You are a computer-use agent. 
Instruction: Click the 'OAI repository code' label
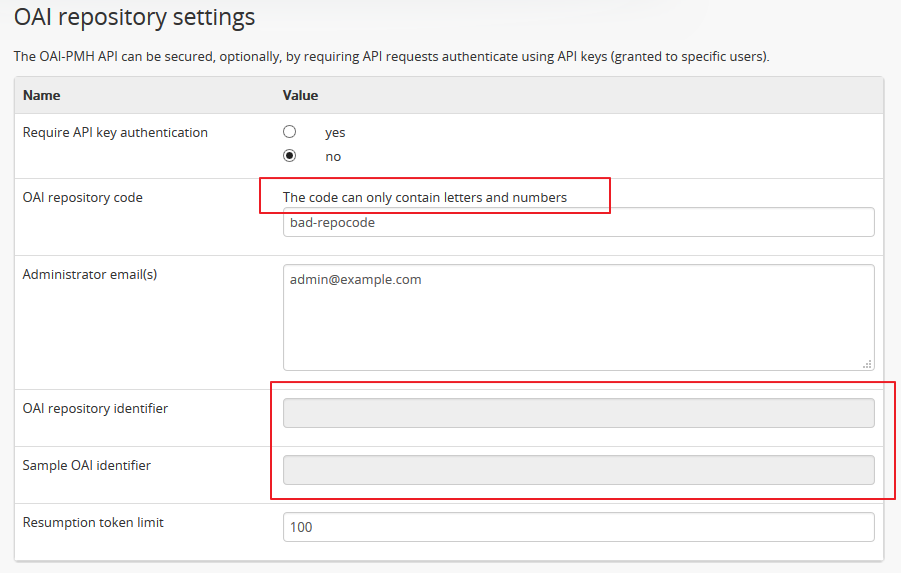tap(83, 197)
